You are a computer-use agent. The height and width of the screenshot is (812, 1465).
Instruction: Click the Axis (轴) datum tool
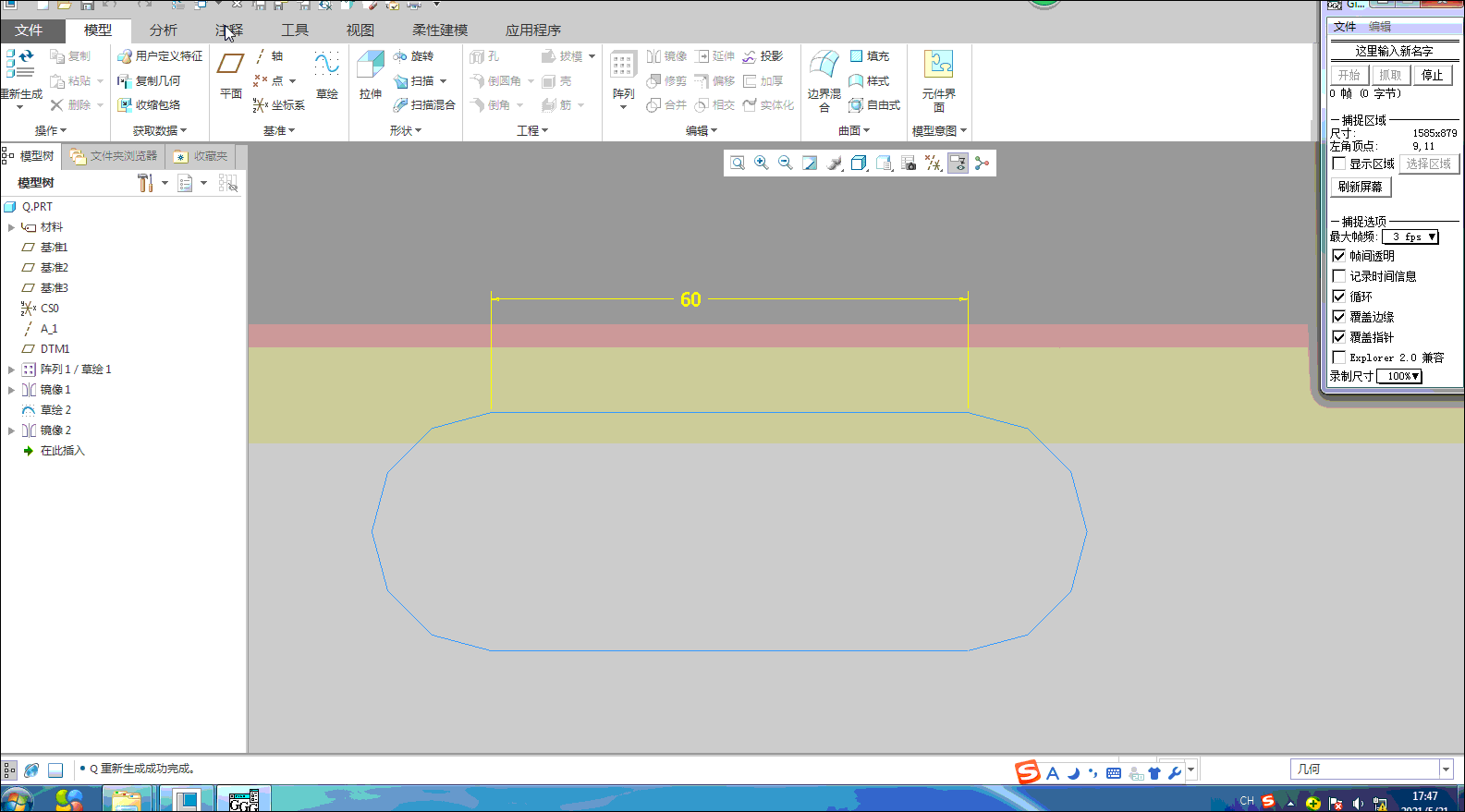(268, 56)
